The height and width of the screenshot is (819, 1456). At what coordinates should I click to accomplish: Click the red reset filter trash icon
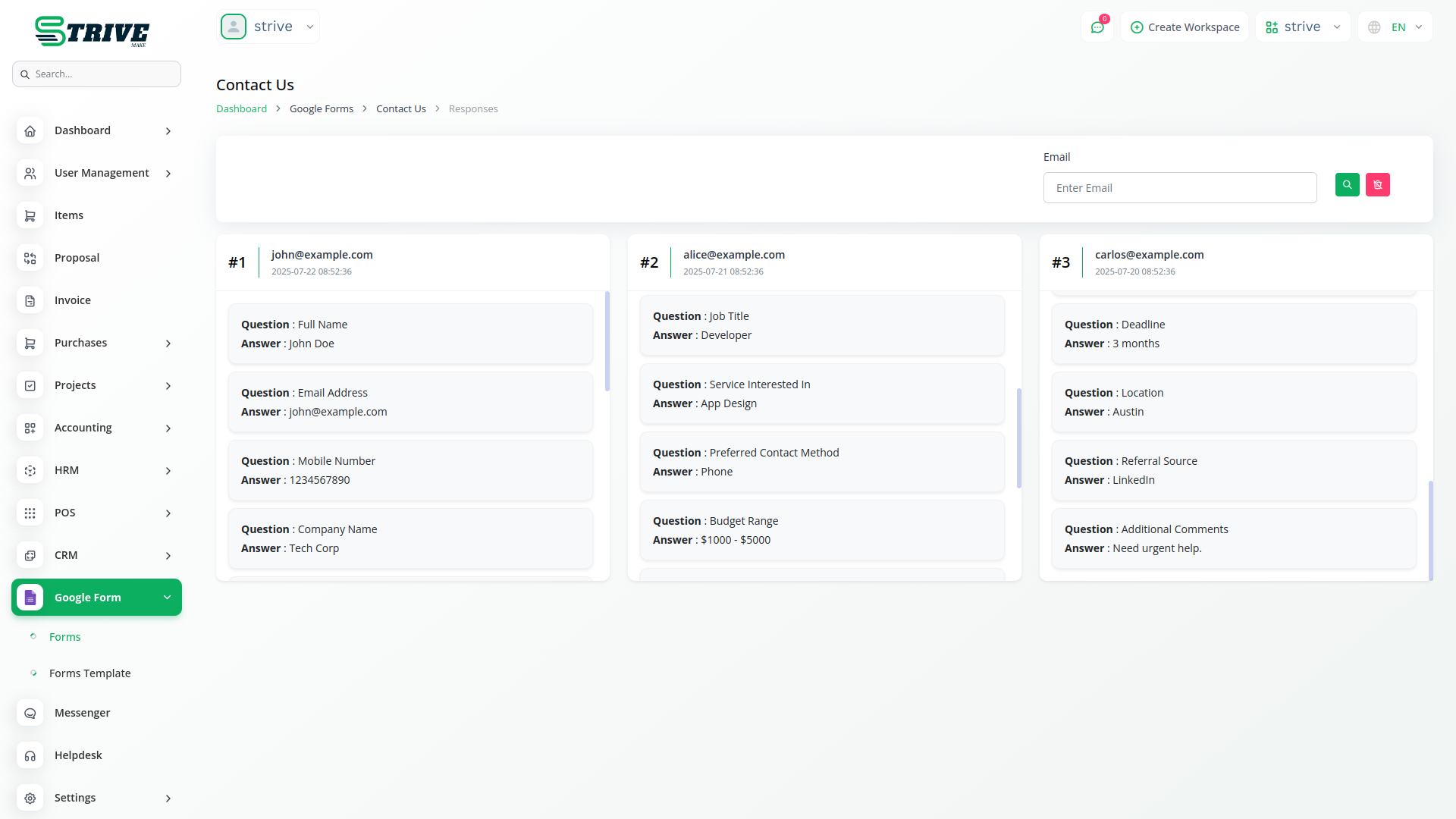(x=1377, y=185)
